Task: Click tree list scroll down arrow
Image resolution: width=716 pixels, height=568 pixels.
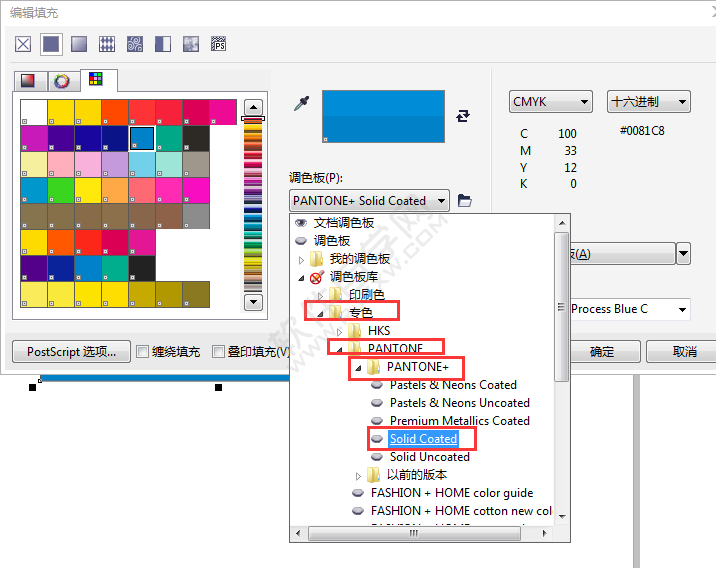Action: [x=562, y=516]
